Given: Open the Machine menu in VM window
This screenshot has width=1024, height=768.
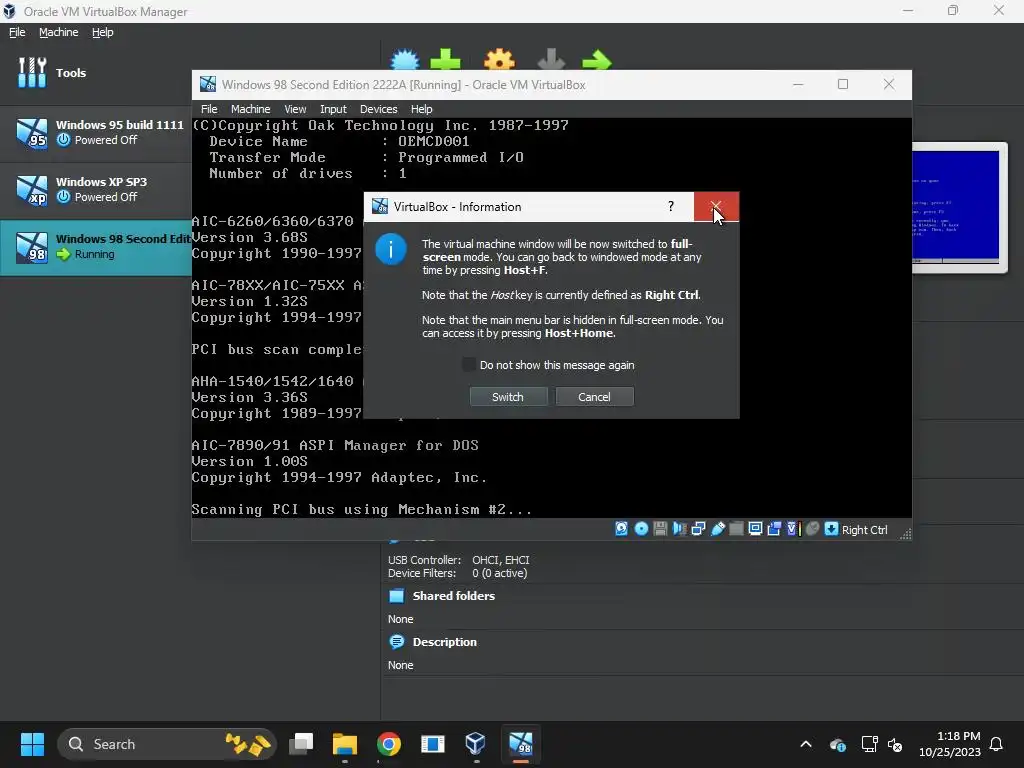Looking at the screenshot, I should [x=250, y=109].
